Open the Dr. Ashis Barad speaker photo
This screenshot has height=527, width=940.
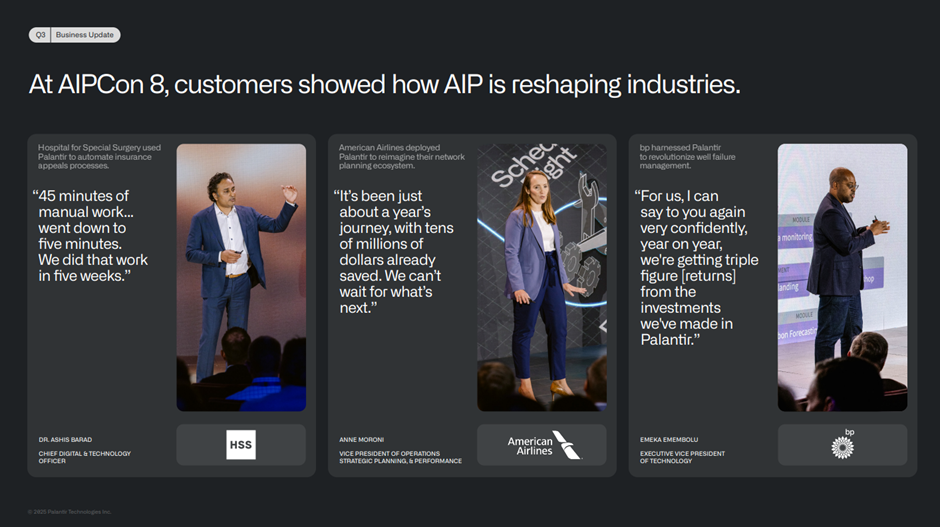[x=241, y=277]
